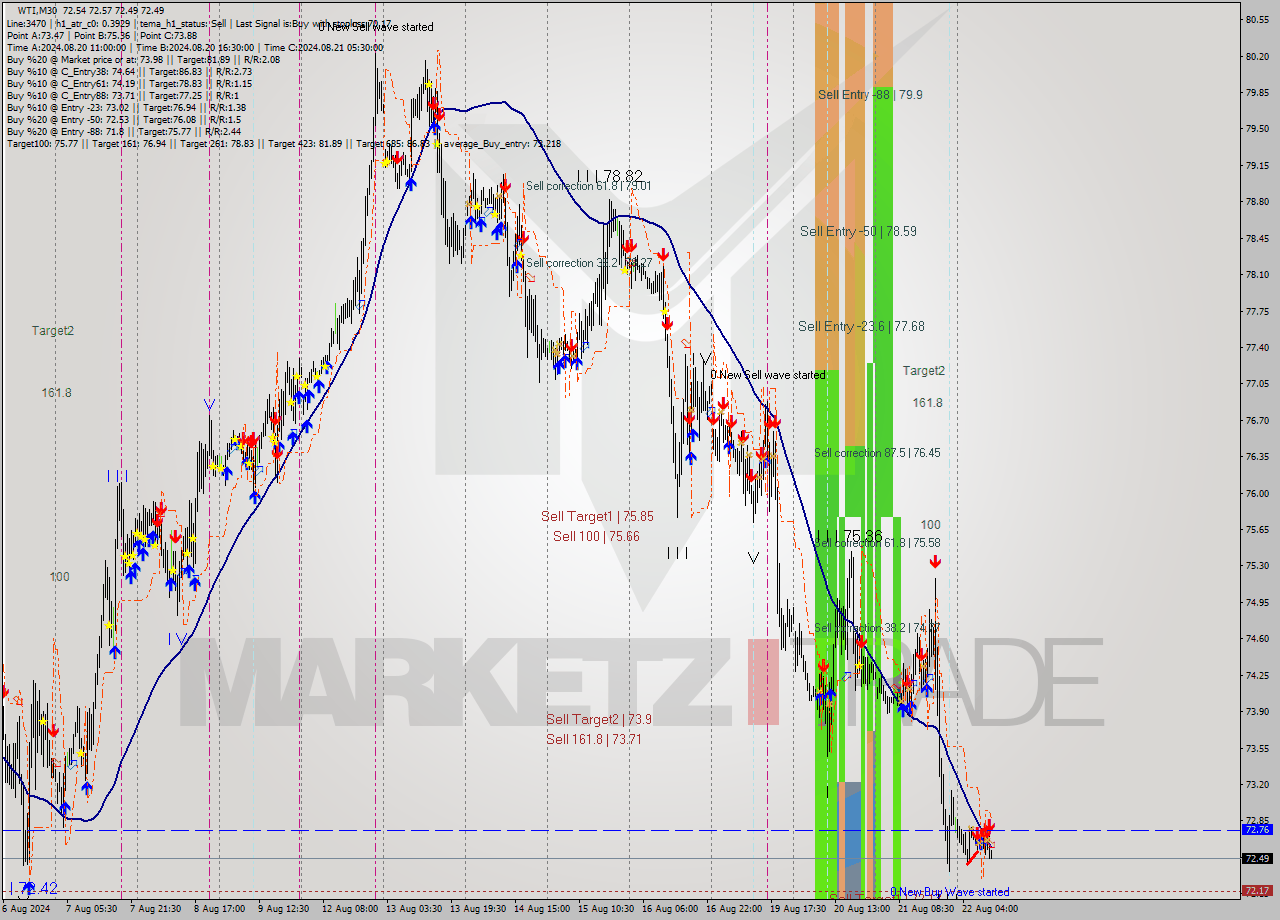Click the blue 72.76 price tag on axis
1280x920 pixels.
tap(1256, 829)
